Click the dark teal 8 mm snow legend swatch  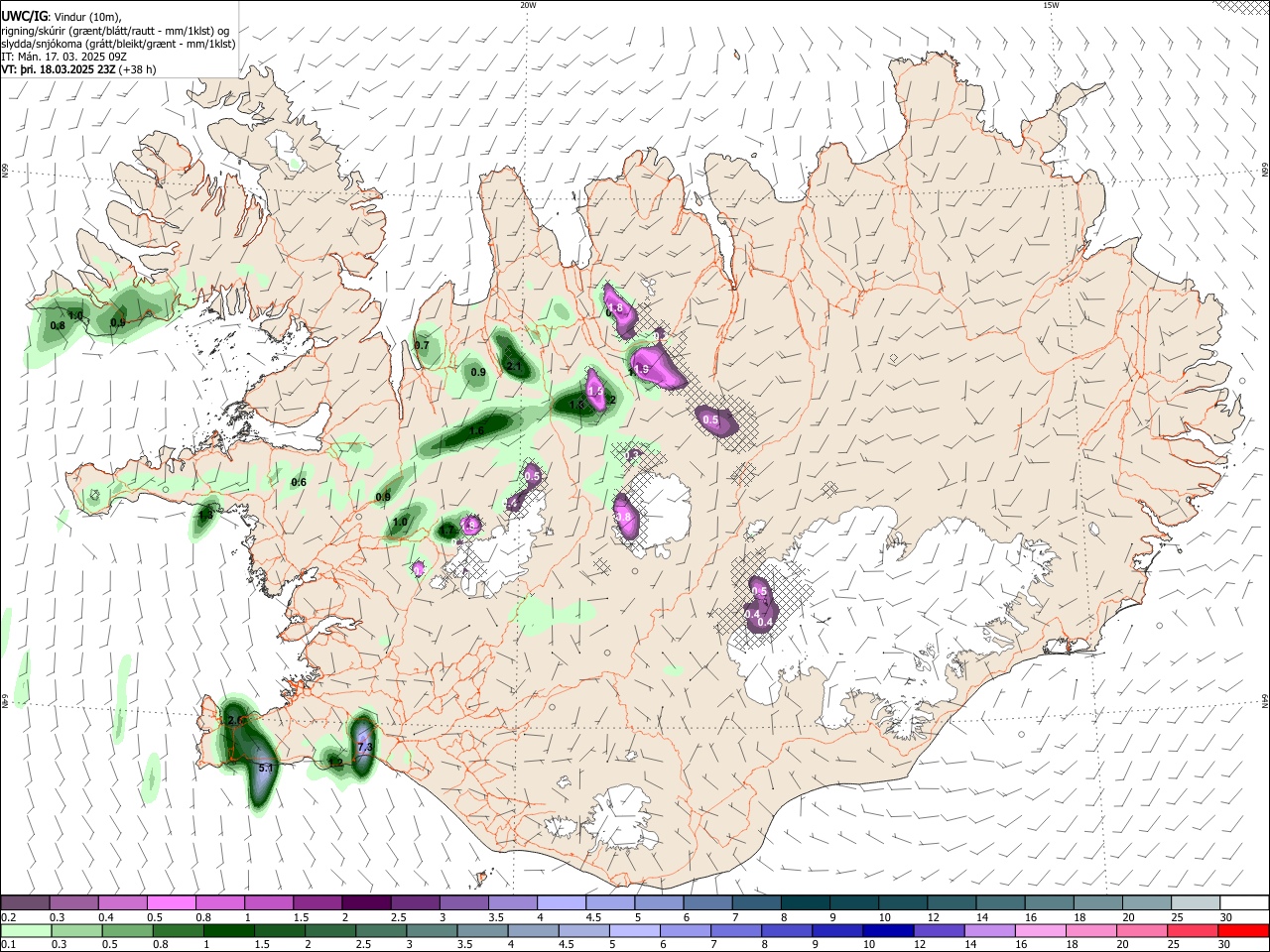(x=806, y=903)
